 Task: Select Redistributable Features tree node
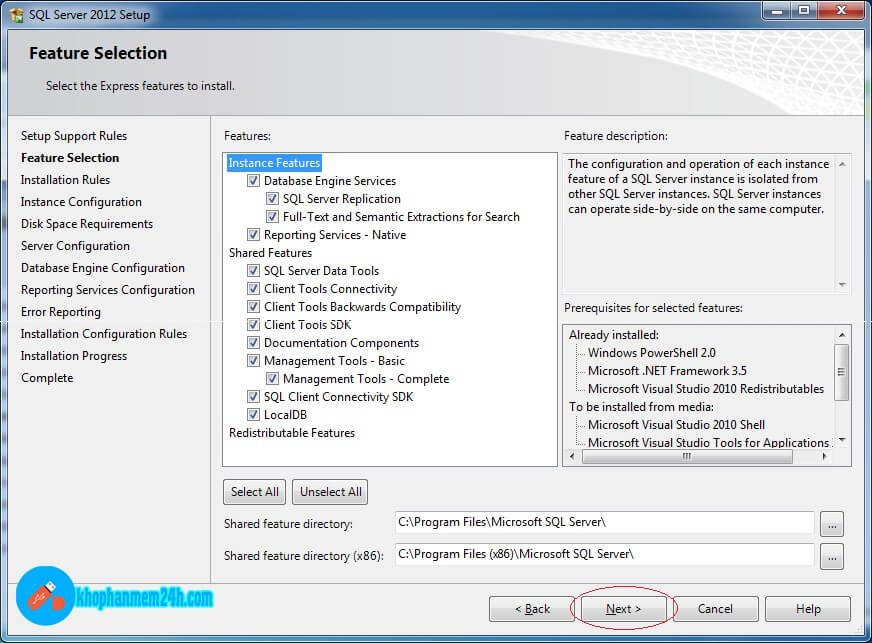(x=291, y=433)
